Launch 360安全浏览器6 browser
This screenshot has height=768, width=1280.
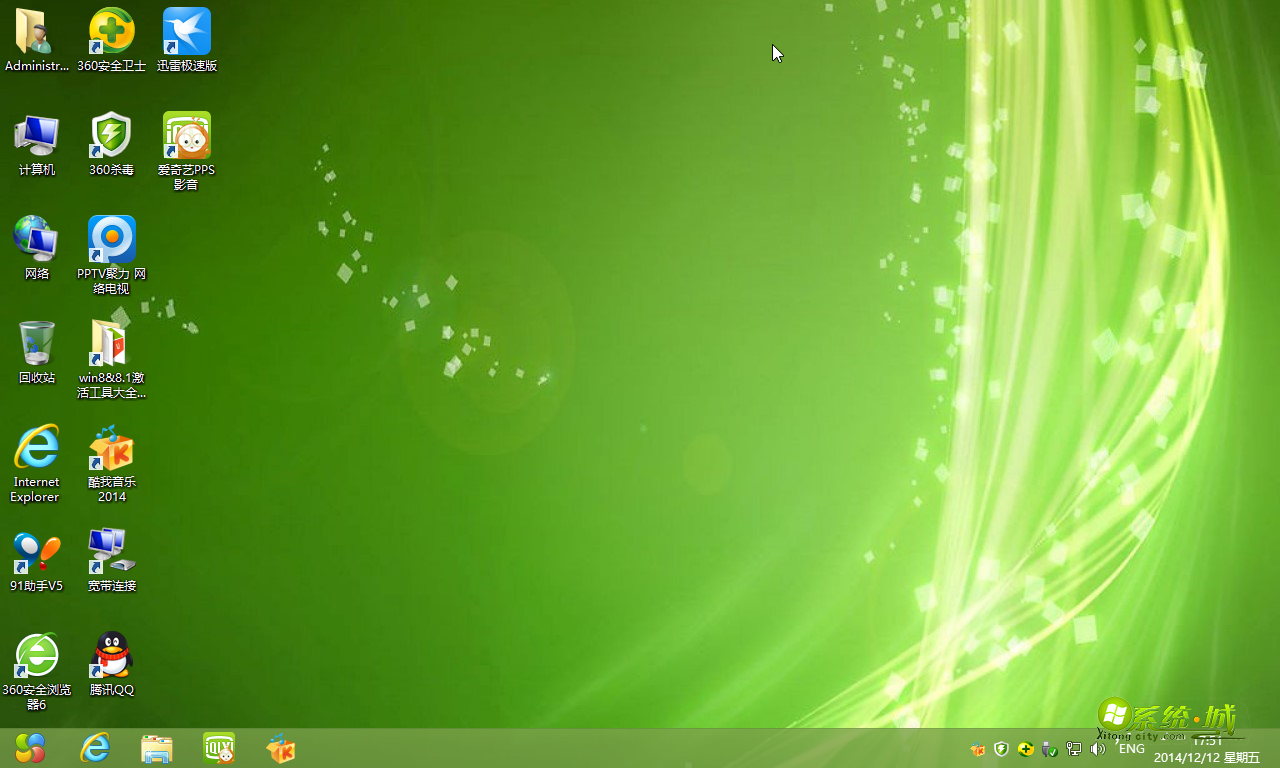36,655
